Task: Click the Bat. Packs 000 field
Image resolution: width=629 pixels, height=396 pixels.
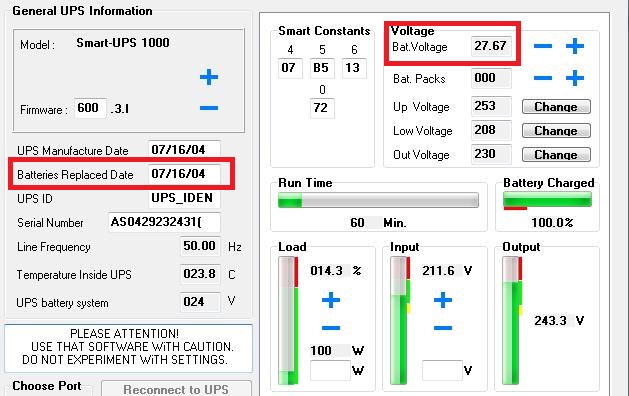Action: (491, 78)
